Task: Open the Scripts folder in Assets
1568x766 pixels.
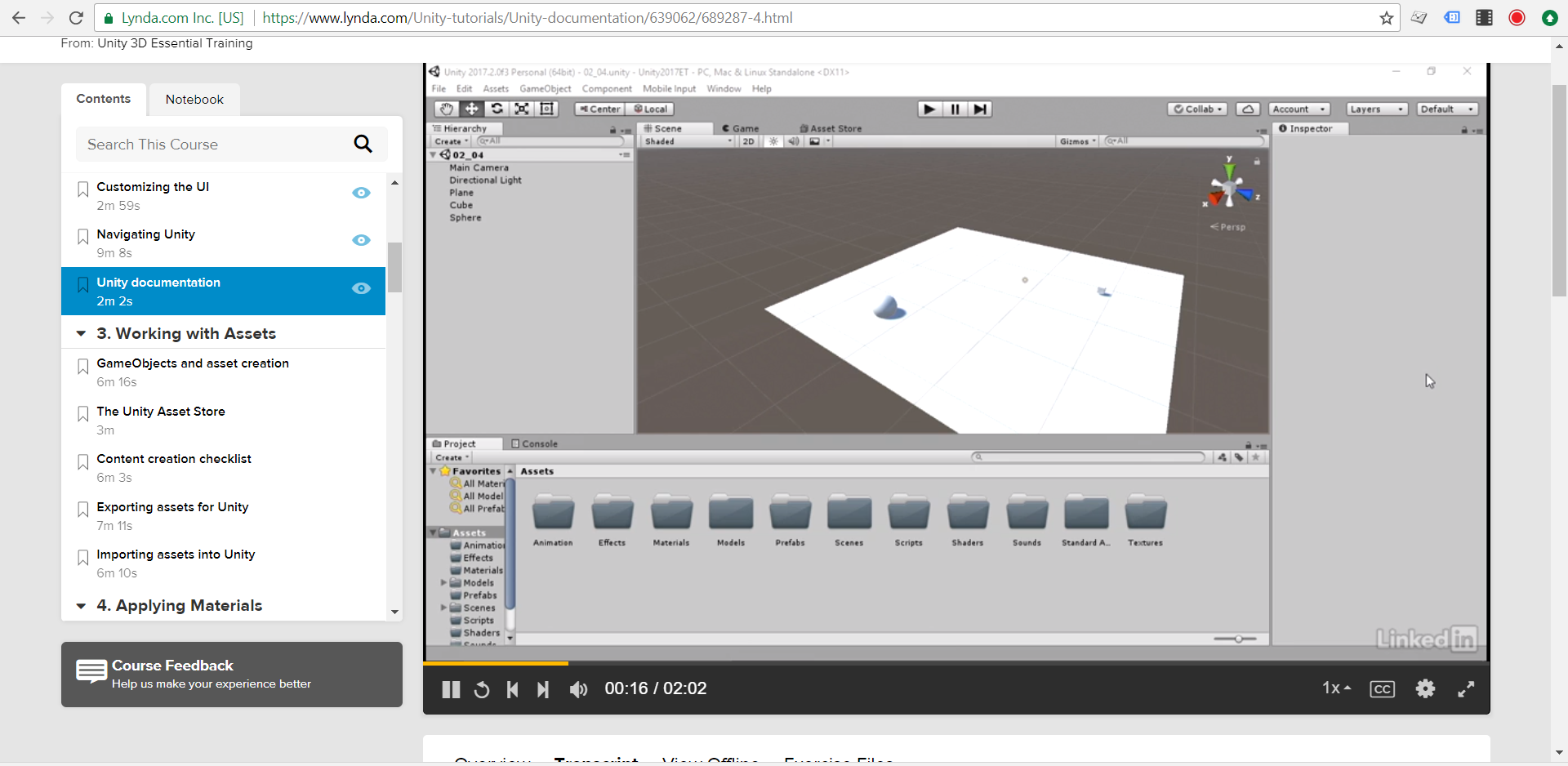Action: pos(908,519)
